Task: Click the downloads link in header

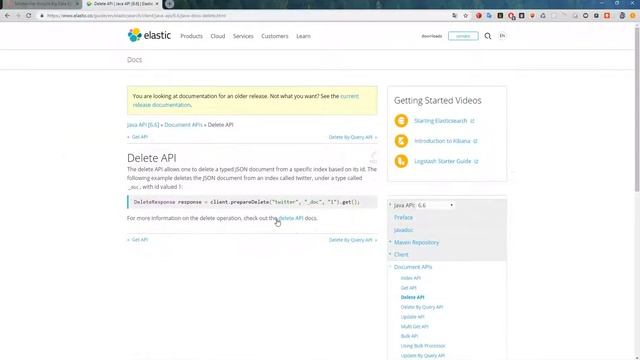Action: pos(431,36)
